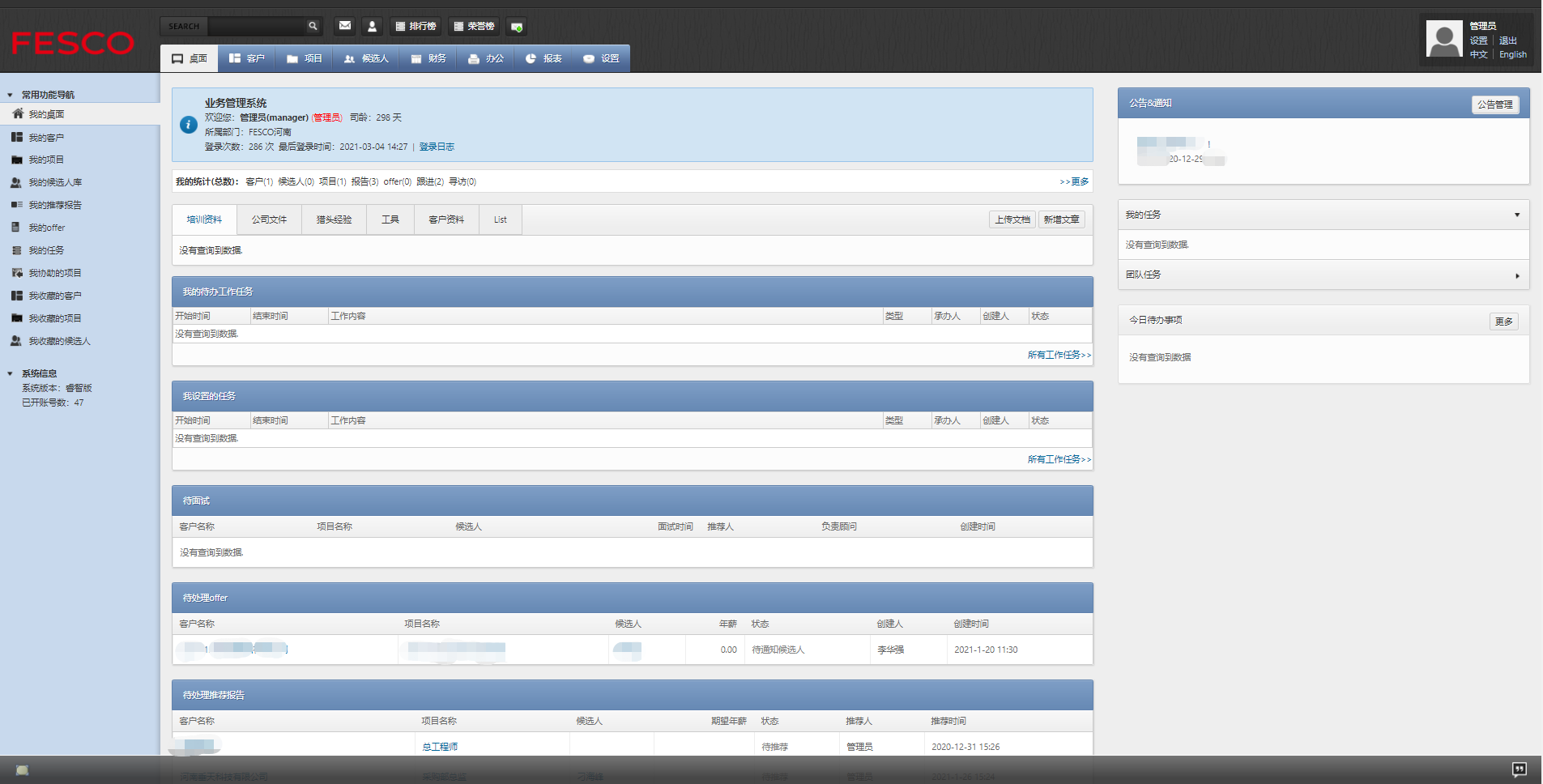Viewport: 1543px width, 784px height.
Task: Open the mail envelope icon
Action: (x=345, y=26)
